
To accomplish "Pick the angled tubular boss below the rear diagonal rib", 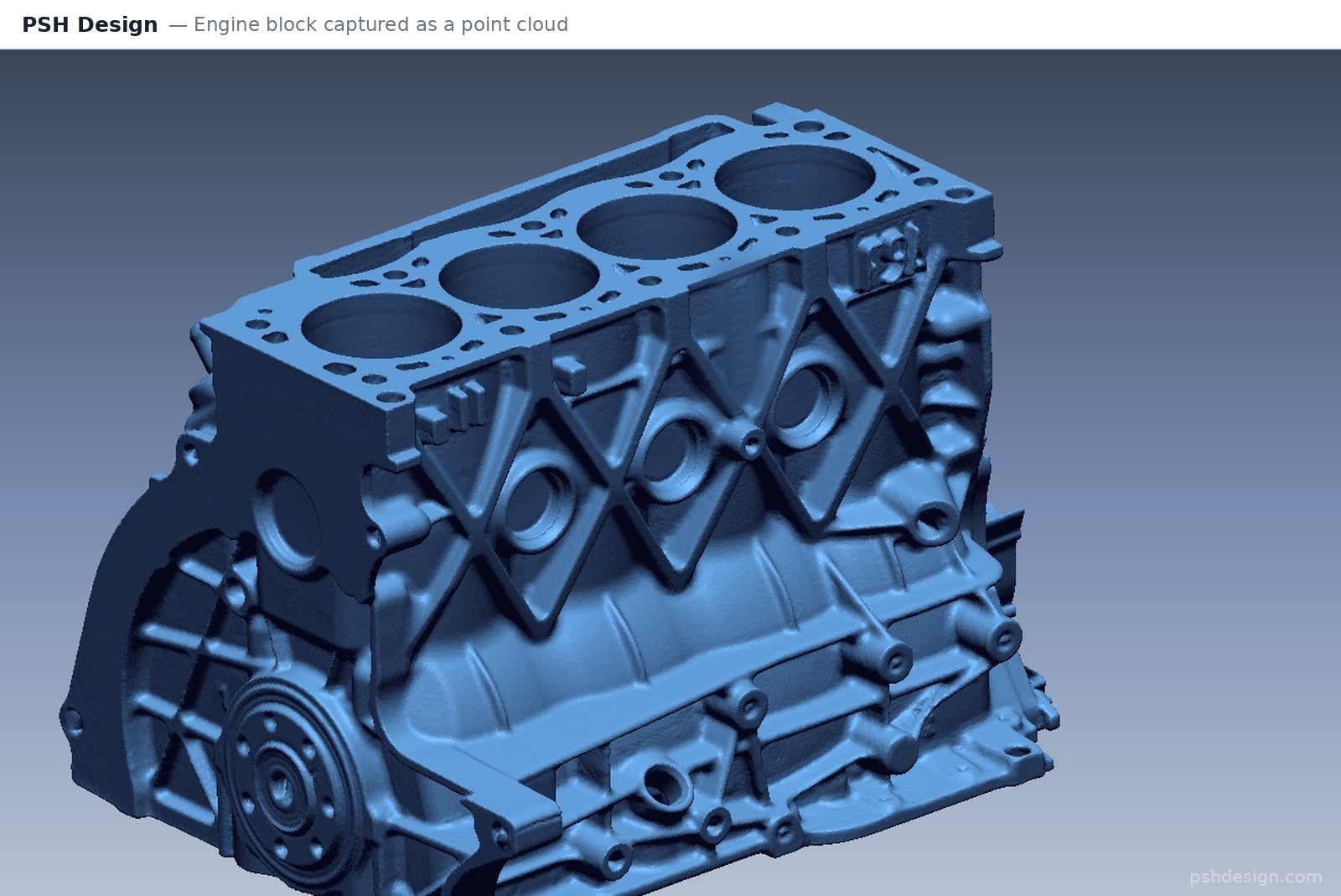I will click(x=932, y=521).
